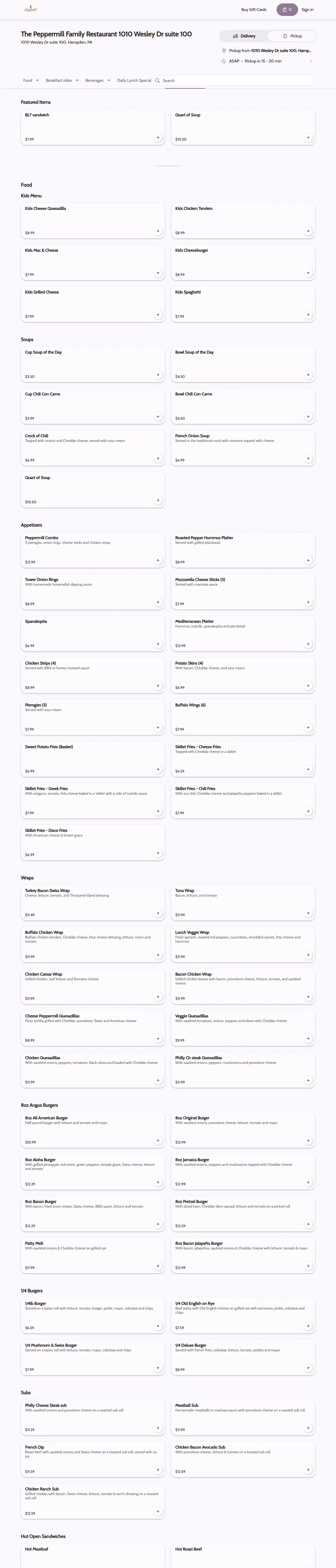Click Sign in

(x=307, y=10)
